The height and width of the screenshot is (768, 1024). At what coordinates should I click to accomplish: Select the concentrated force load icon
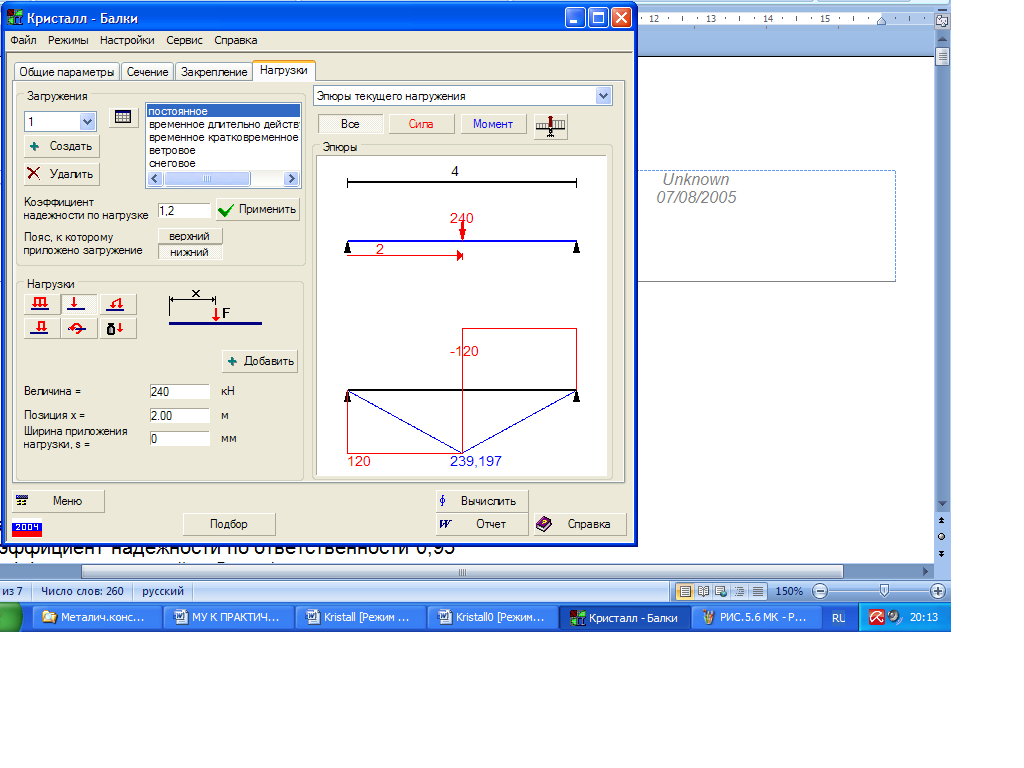(x=78, y=304)
